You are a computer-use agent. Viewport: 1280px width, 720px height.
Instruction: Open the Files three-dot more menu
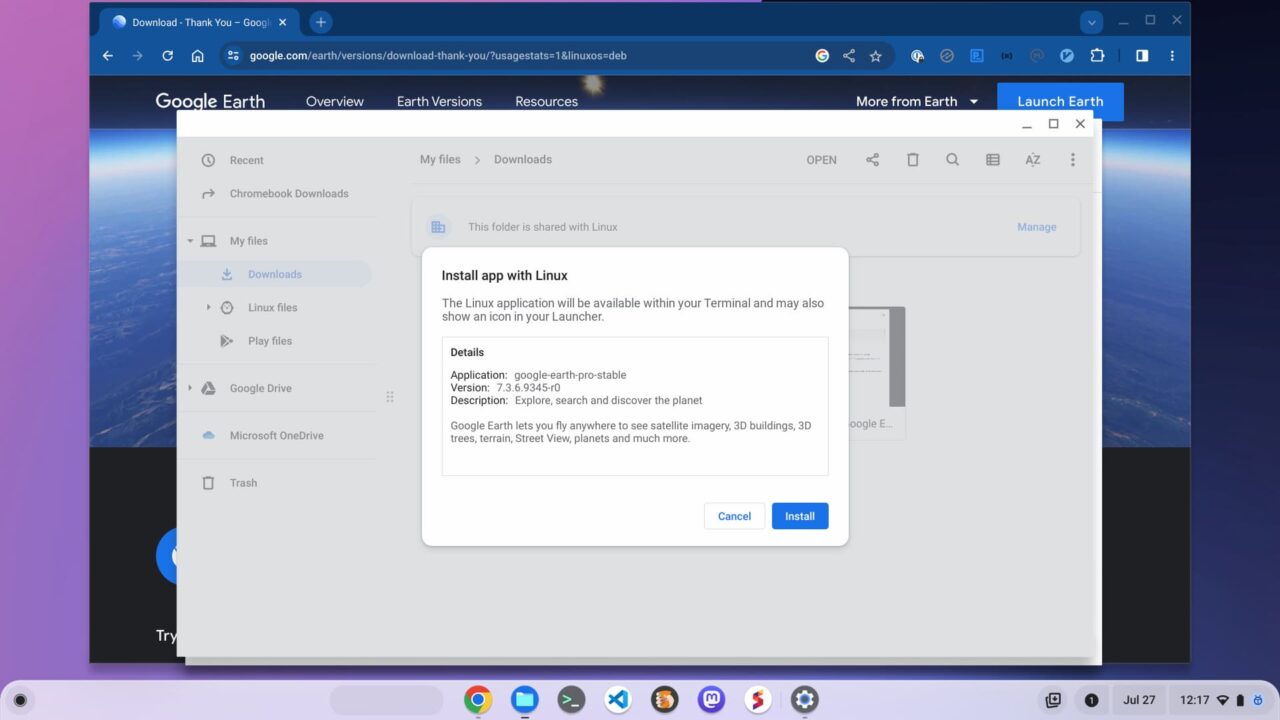coord(1072,160)
